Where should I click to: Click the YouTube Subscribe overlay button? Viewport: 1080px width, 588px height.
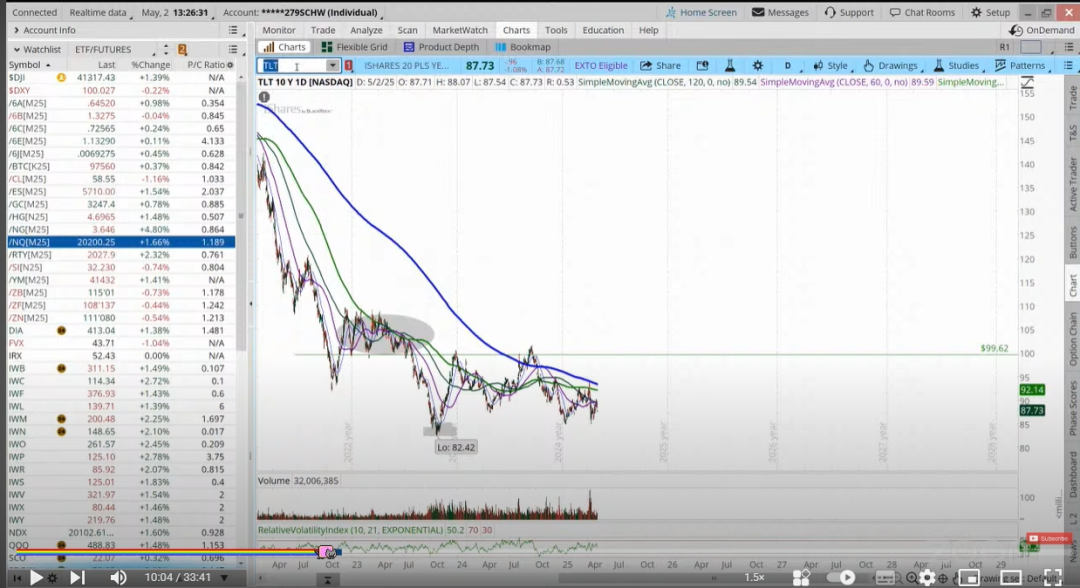(x=1048, y=538)
